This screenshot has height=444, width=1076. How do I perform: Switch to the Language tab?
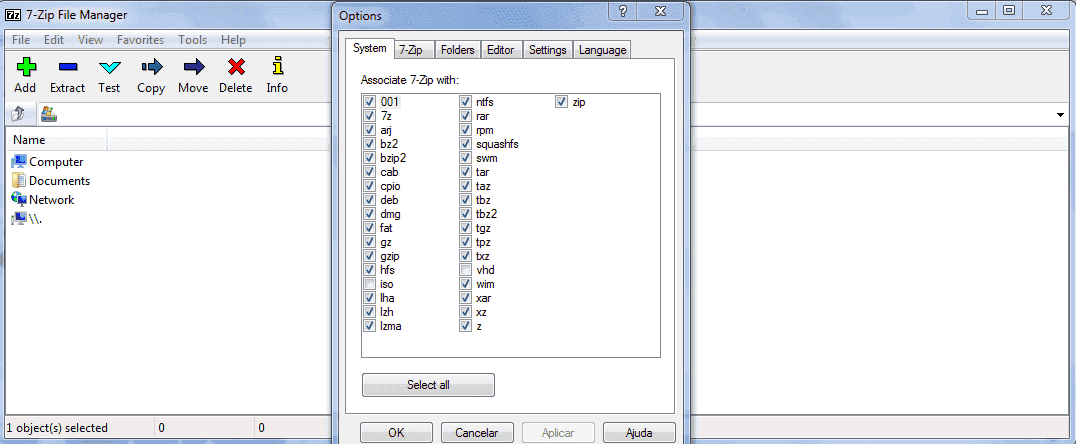[x=602, y=49]
